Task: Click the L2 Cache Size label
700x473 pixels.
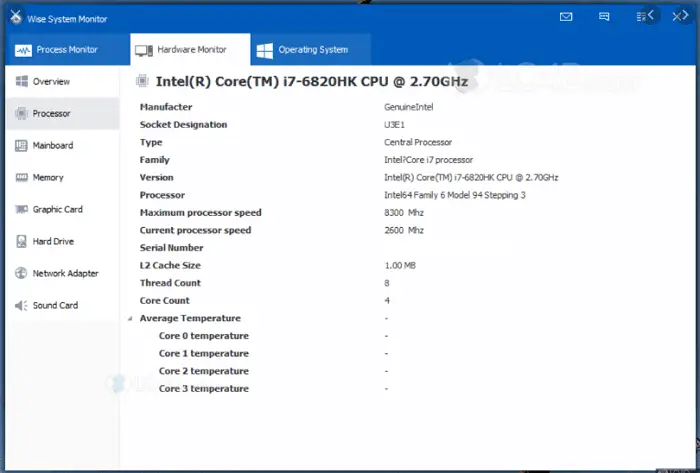Action: click(170, 266)
